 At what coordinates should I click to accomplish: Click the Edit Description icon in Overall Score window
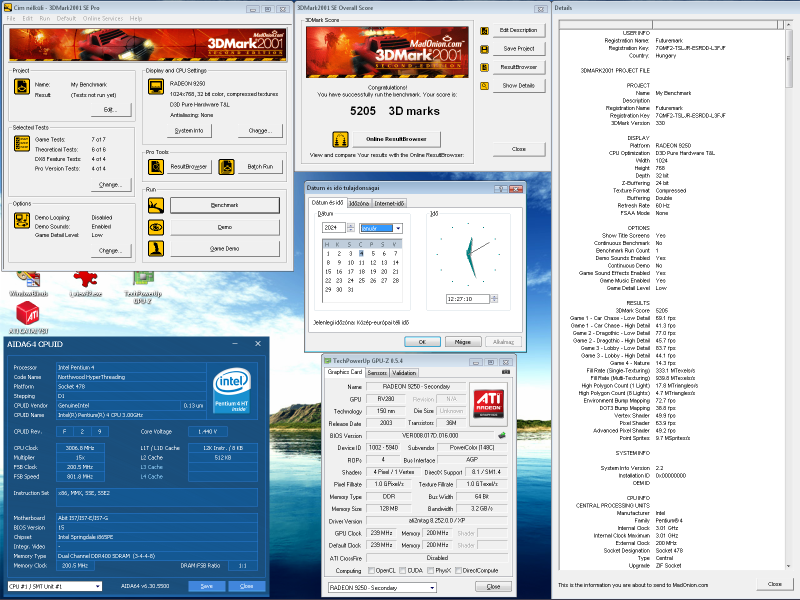pos(484,31)
